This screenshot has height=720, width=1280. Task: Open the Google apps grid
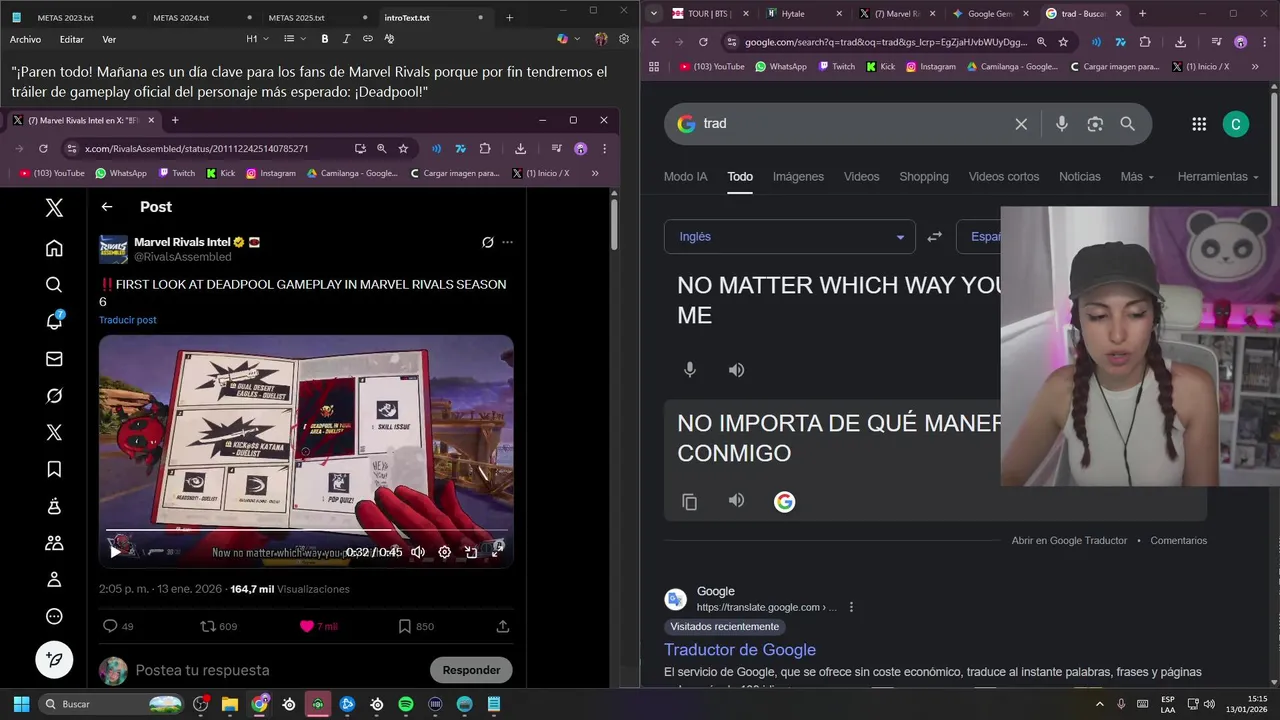point(1199,124)
